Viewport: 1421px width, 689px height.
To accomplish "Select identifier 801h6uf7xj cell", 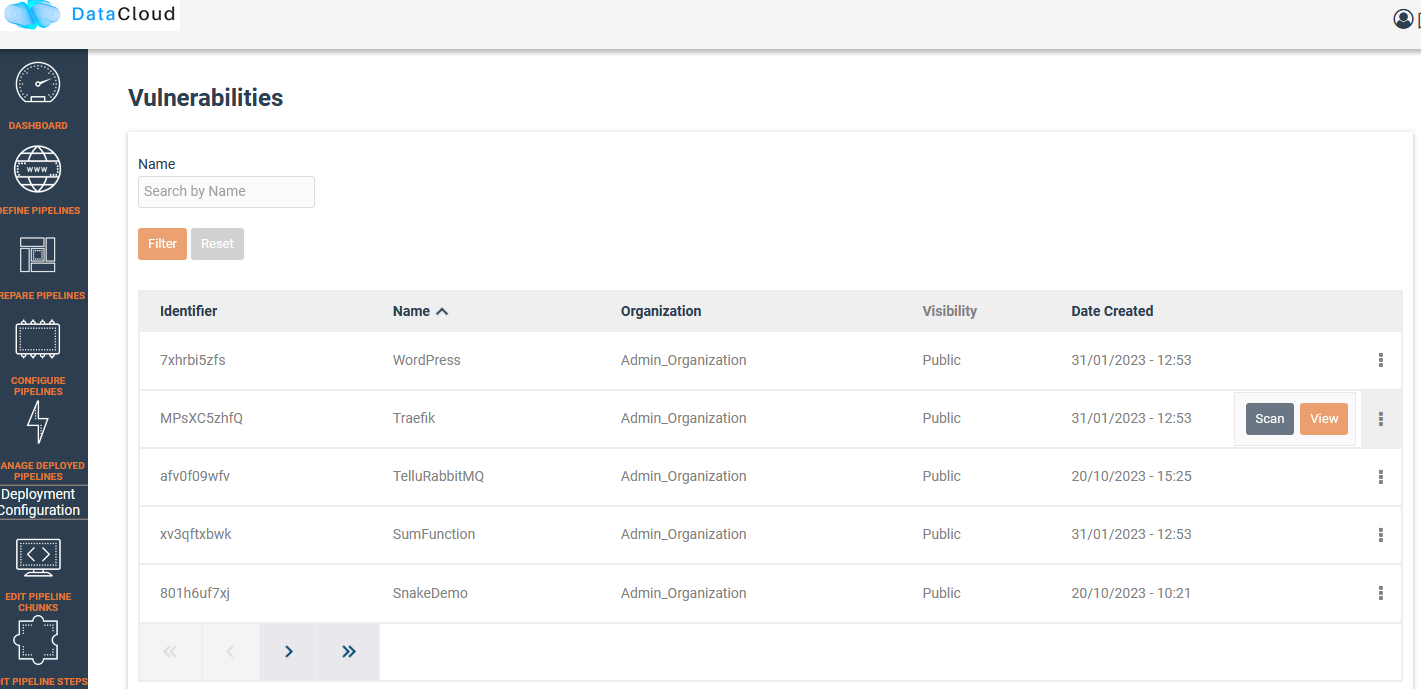I will tap(195, 593).
